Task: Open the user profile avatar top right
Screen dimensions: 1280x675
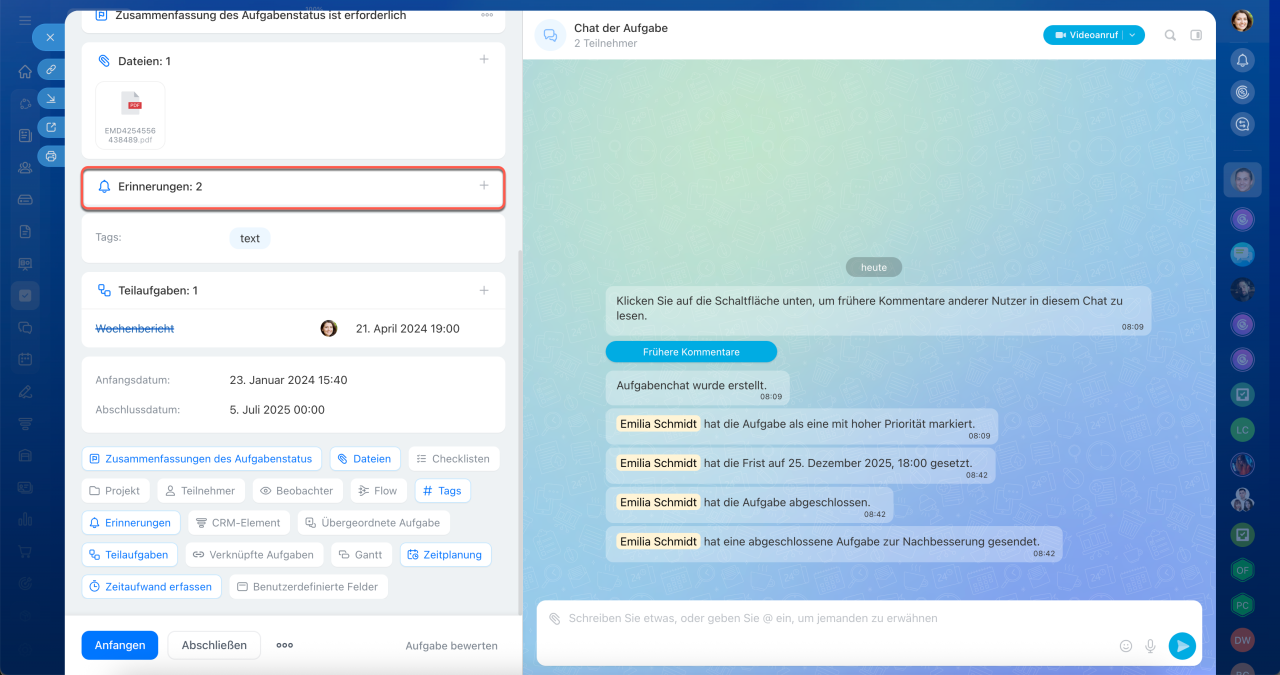Action: (x=1242, y=20)
